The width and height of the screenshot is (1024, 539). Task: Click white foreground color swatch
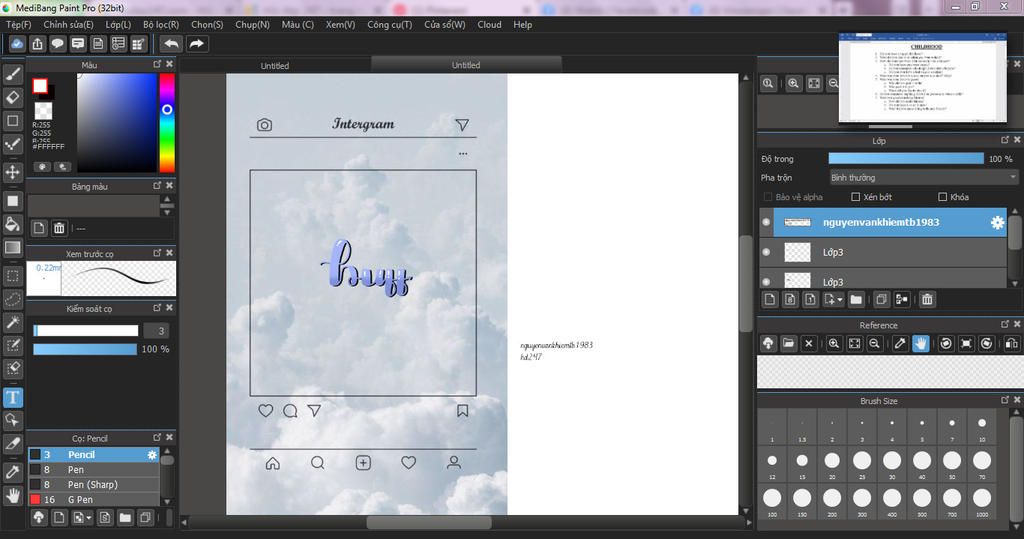pyautogui.click(x=40, y=86)
